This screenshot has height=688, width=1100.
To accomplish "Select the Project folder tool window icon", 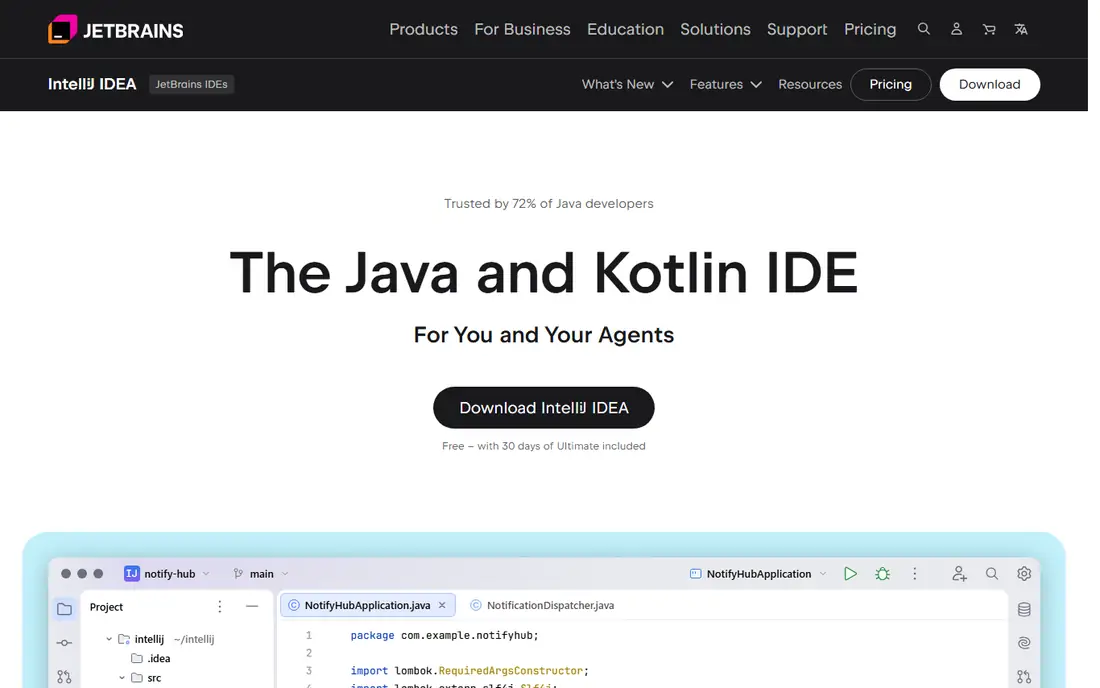I will (65, 609).
